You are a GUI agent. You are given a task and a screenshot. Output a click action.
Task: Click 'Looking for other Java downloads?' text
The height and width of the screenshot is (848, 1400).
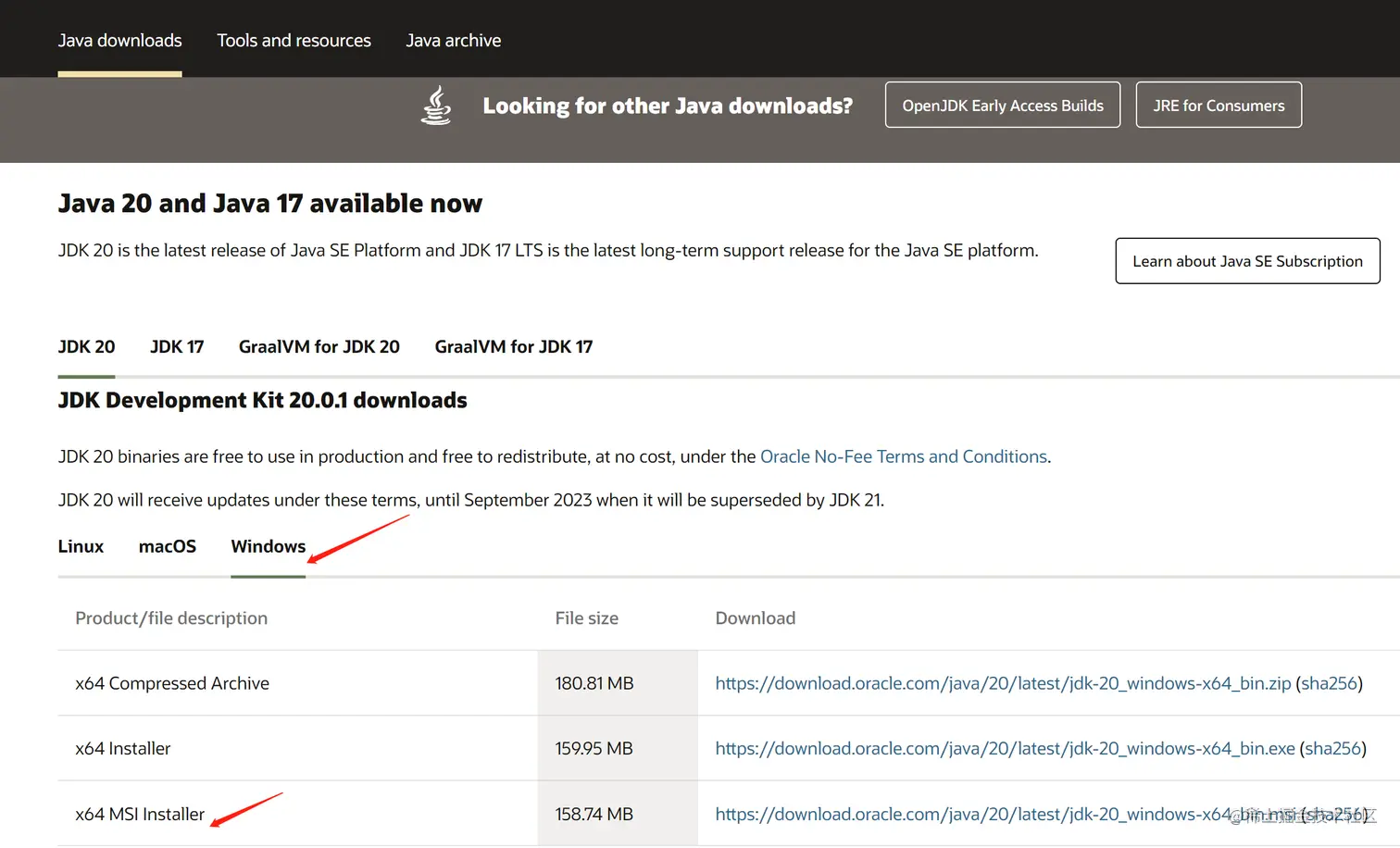(x=668, y=106)
